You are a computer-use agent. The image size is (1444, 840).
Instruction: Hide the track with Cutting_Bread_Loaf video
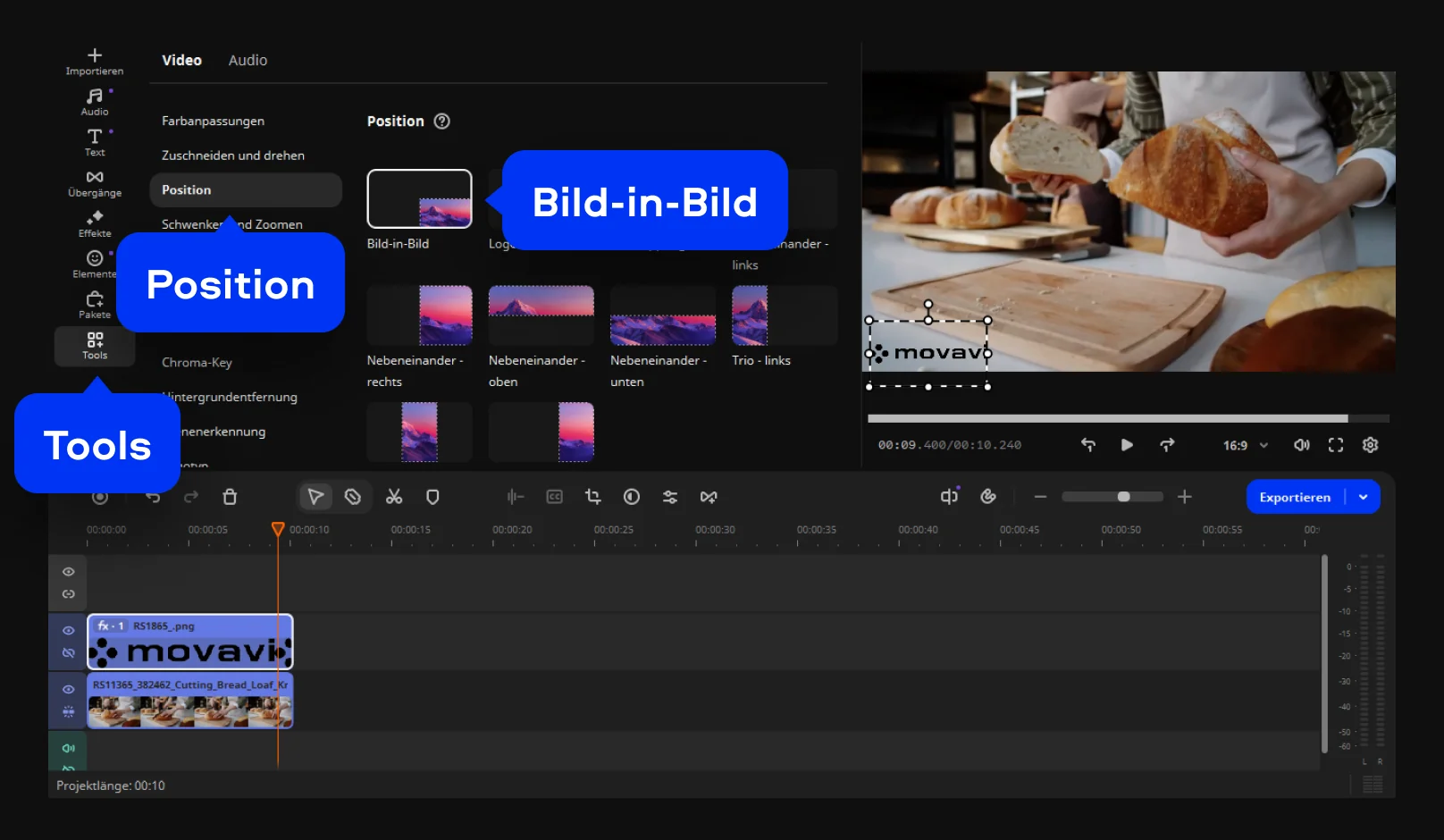coord(69,690)
